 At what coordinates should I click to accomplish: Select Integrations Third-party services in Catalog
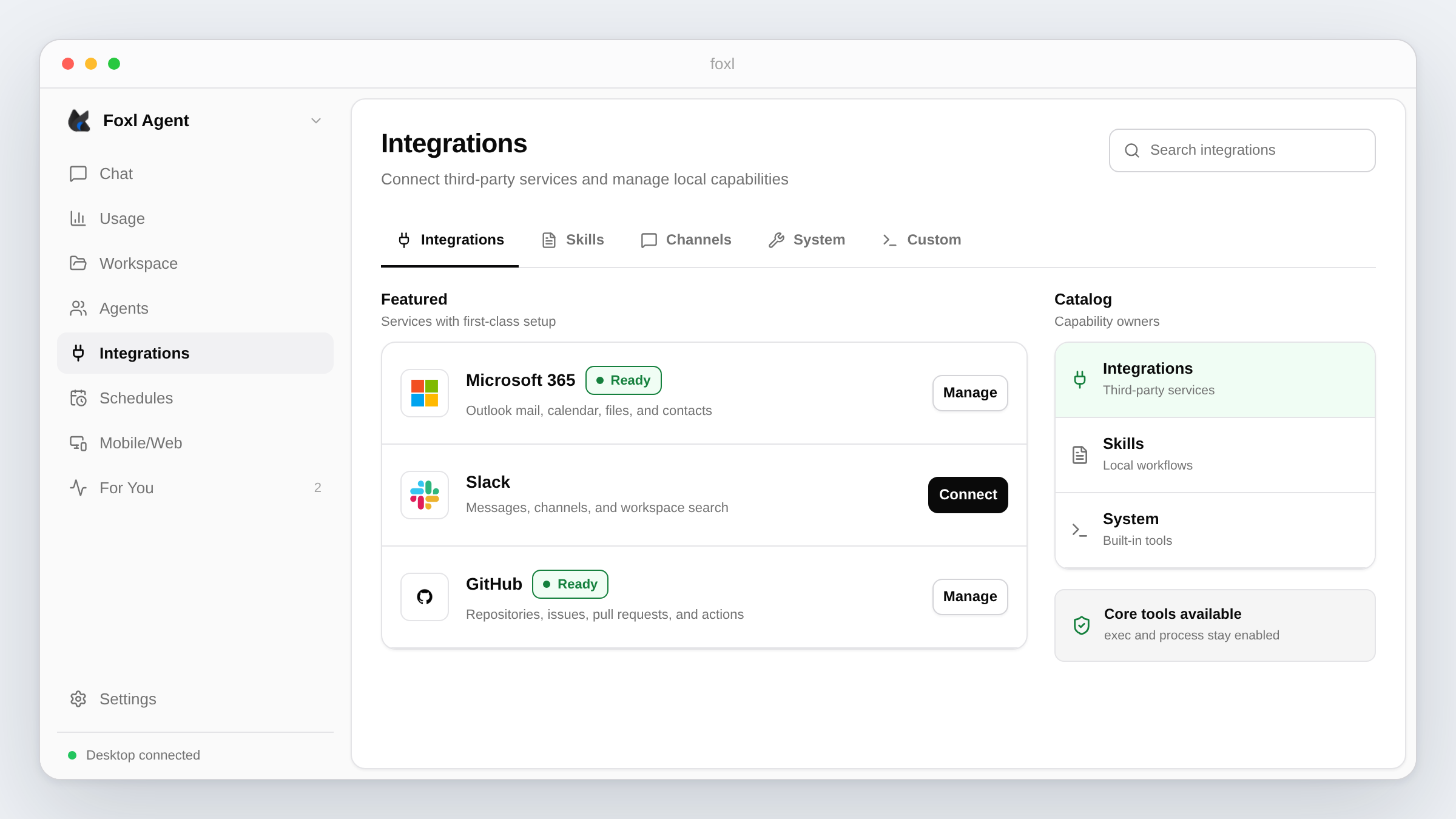pyautogui.click(x=1215, y=380)
